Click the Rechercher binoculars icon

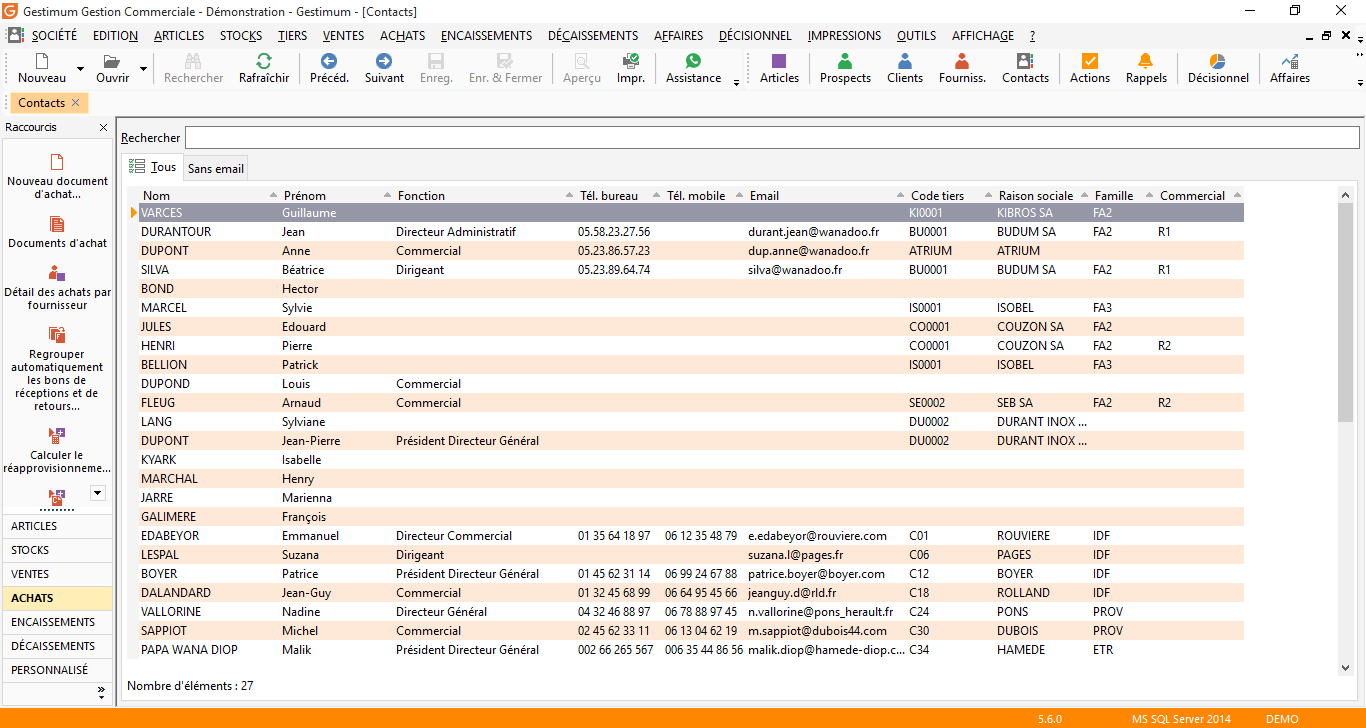[x=193, y=61]
